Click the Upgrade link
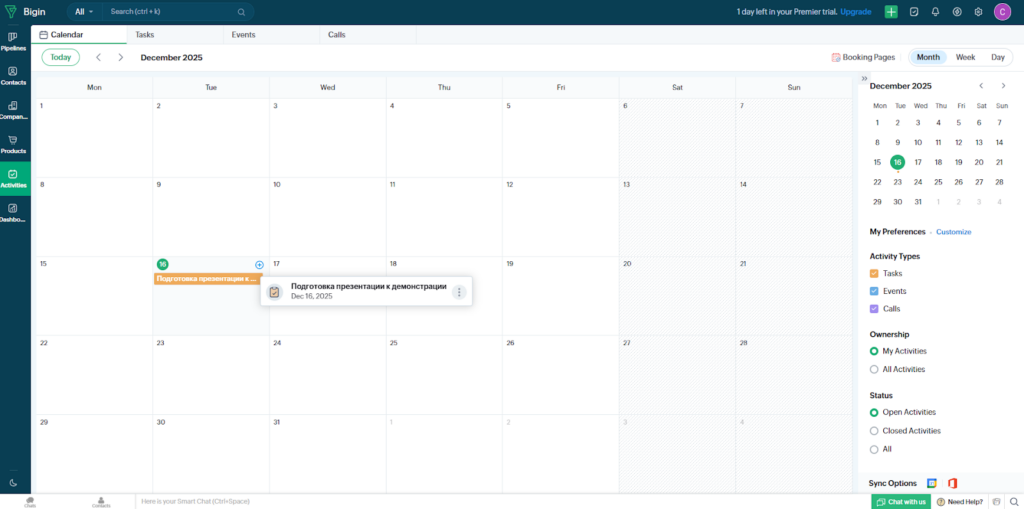Screen dimensions: 1024x509 pos(856,12)
